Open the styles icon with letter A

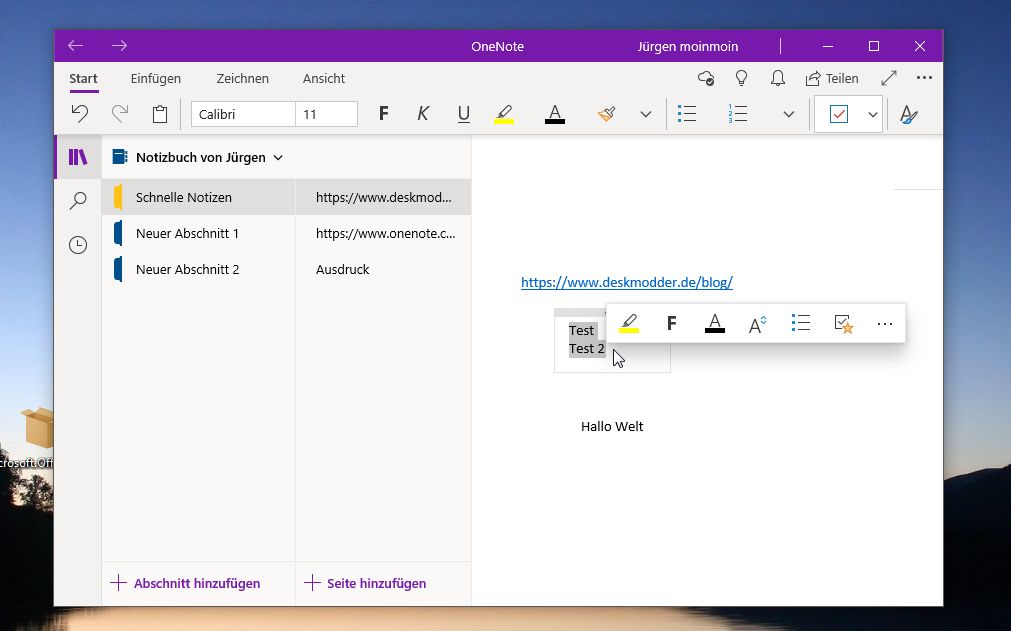(908, 114)
